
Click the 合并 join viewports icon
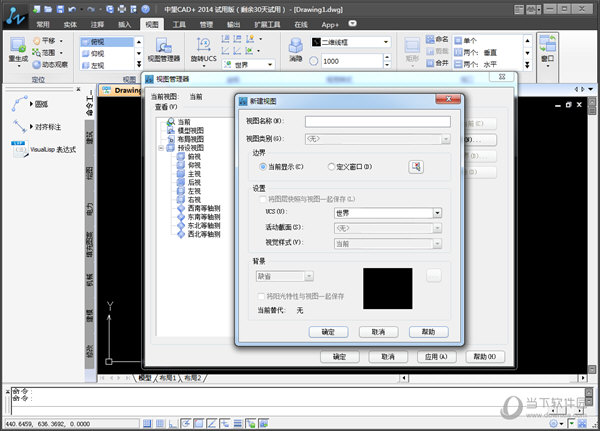point(437,63)
